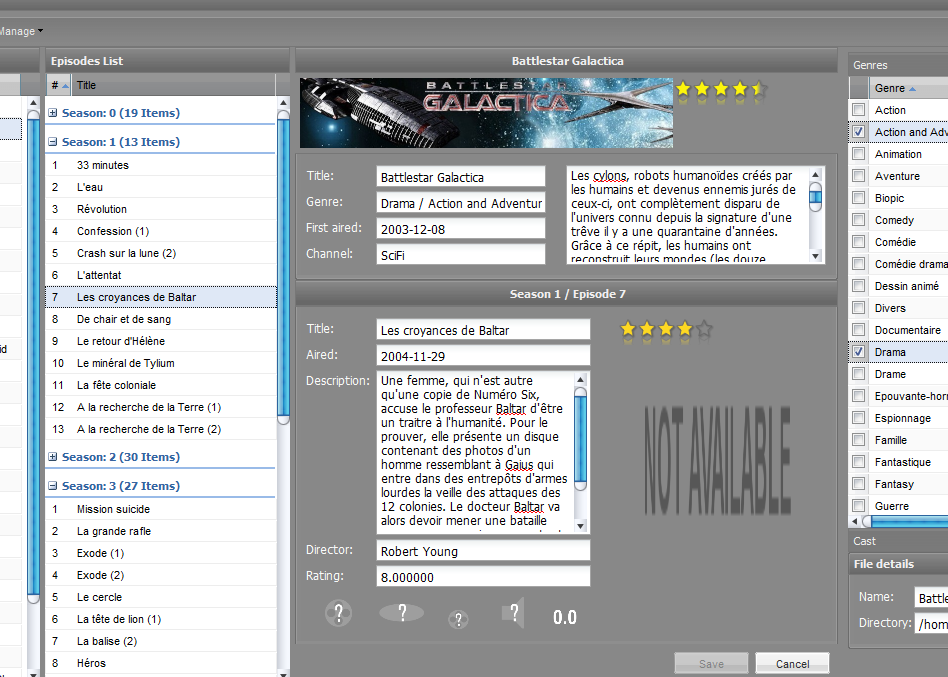
Task: Check the Espionnage genre checkbox
Action: [859, 418]
